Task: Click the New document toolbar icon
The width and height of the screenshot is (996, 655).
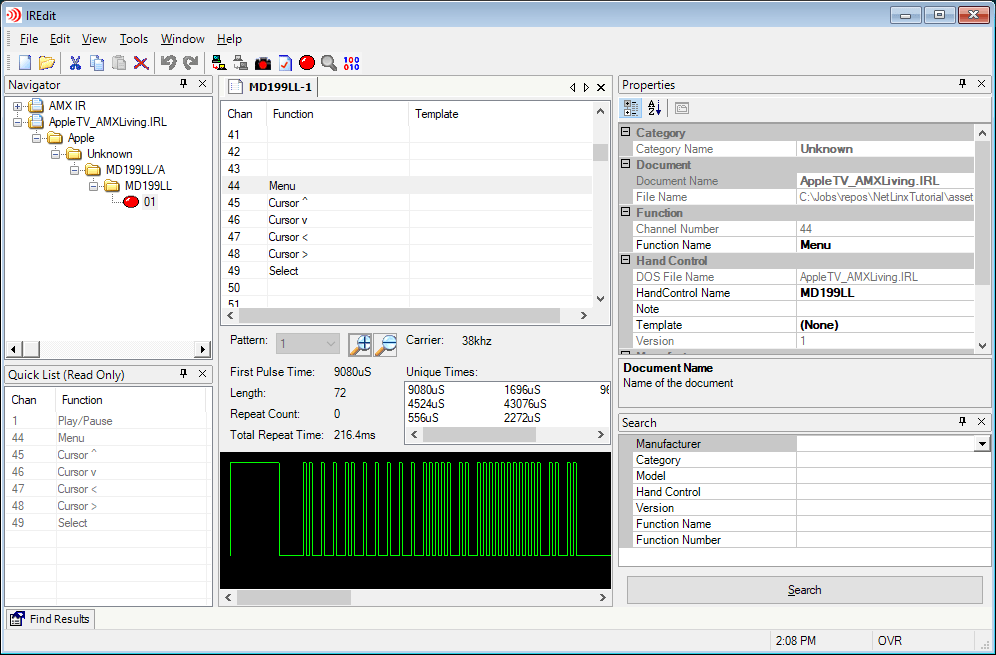Action: [25, 63]
